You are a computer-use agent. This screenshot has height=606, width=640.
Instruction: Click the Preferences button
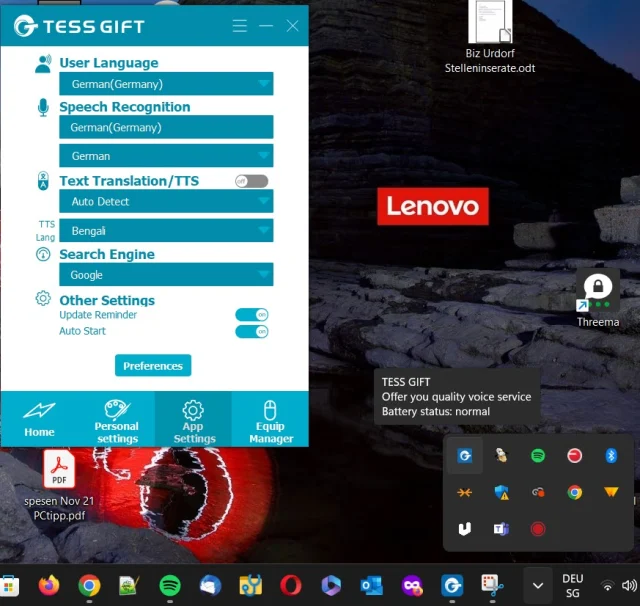(x=153, y=365)
